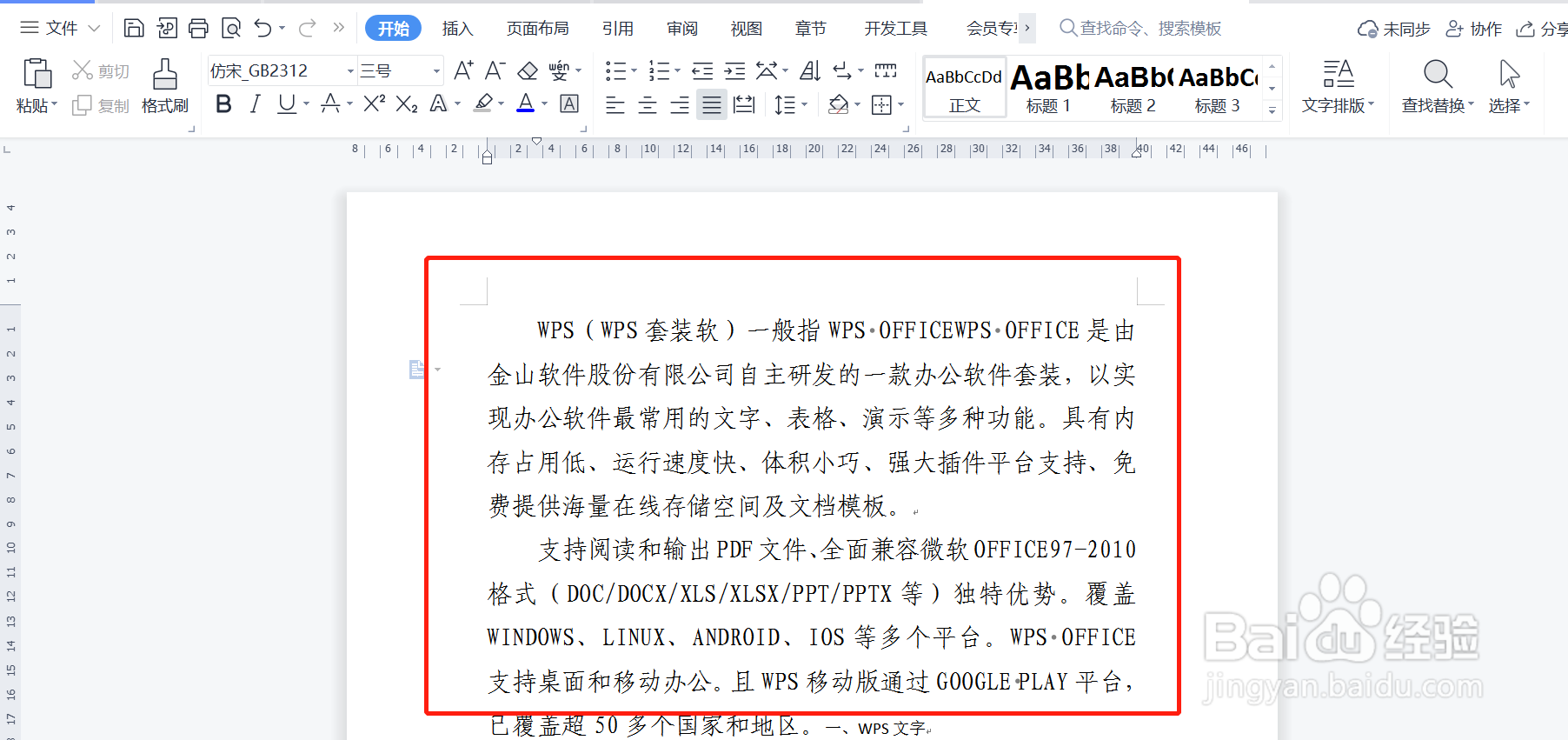Image resolution: width=1568 pixels, height=740 pixels.
Task: Click the 未同步 sync status button
Action: pyautogui.click(x=1393, y=29)
